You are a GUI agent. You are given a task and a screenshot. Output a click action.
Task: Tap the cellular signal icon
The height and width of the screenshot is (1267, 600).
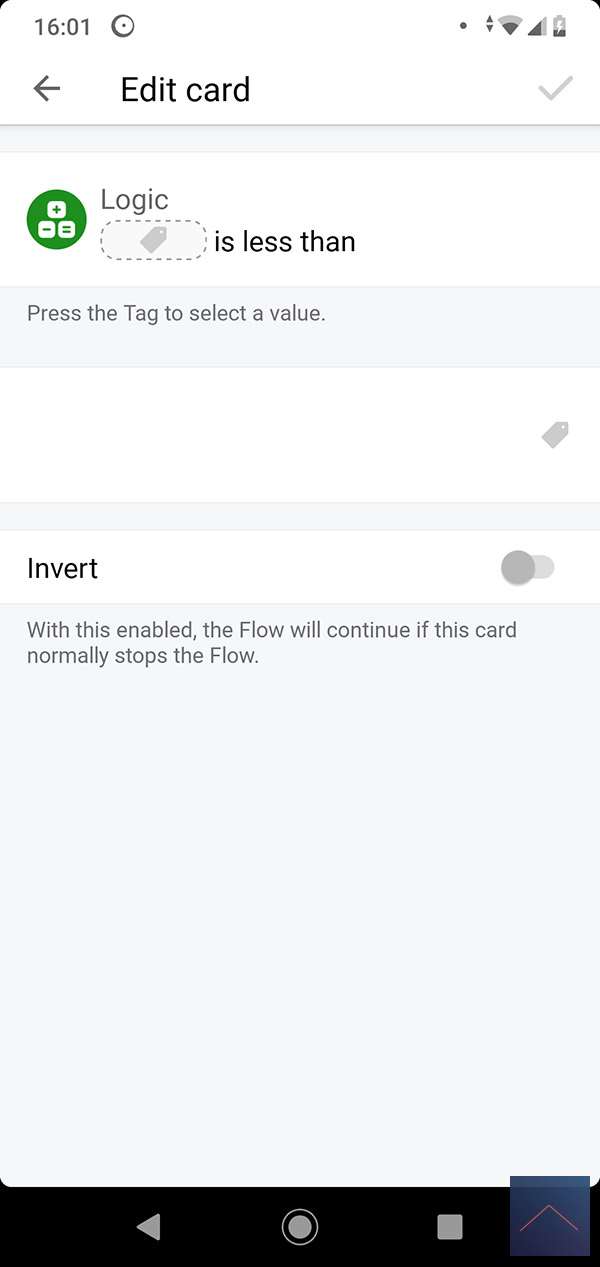tap(536, 27)
